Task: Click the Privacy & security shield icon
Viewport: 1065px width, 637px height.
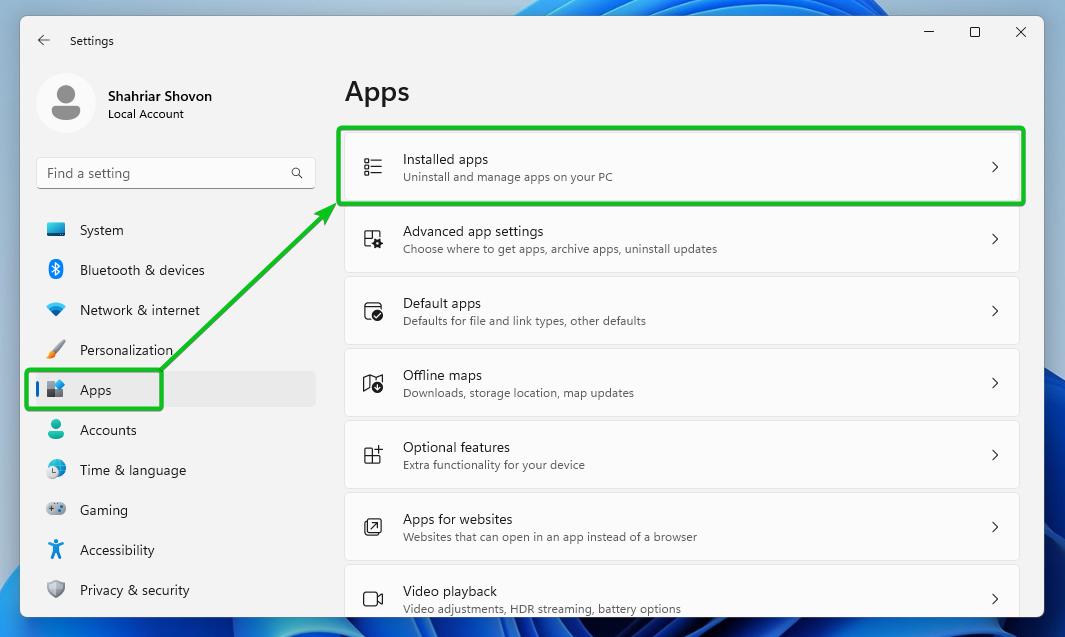Action: [x=56, y=589]
